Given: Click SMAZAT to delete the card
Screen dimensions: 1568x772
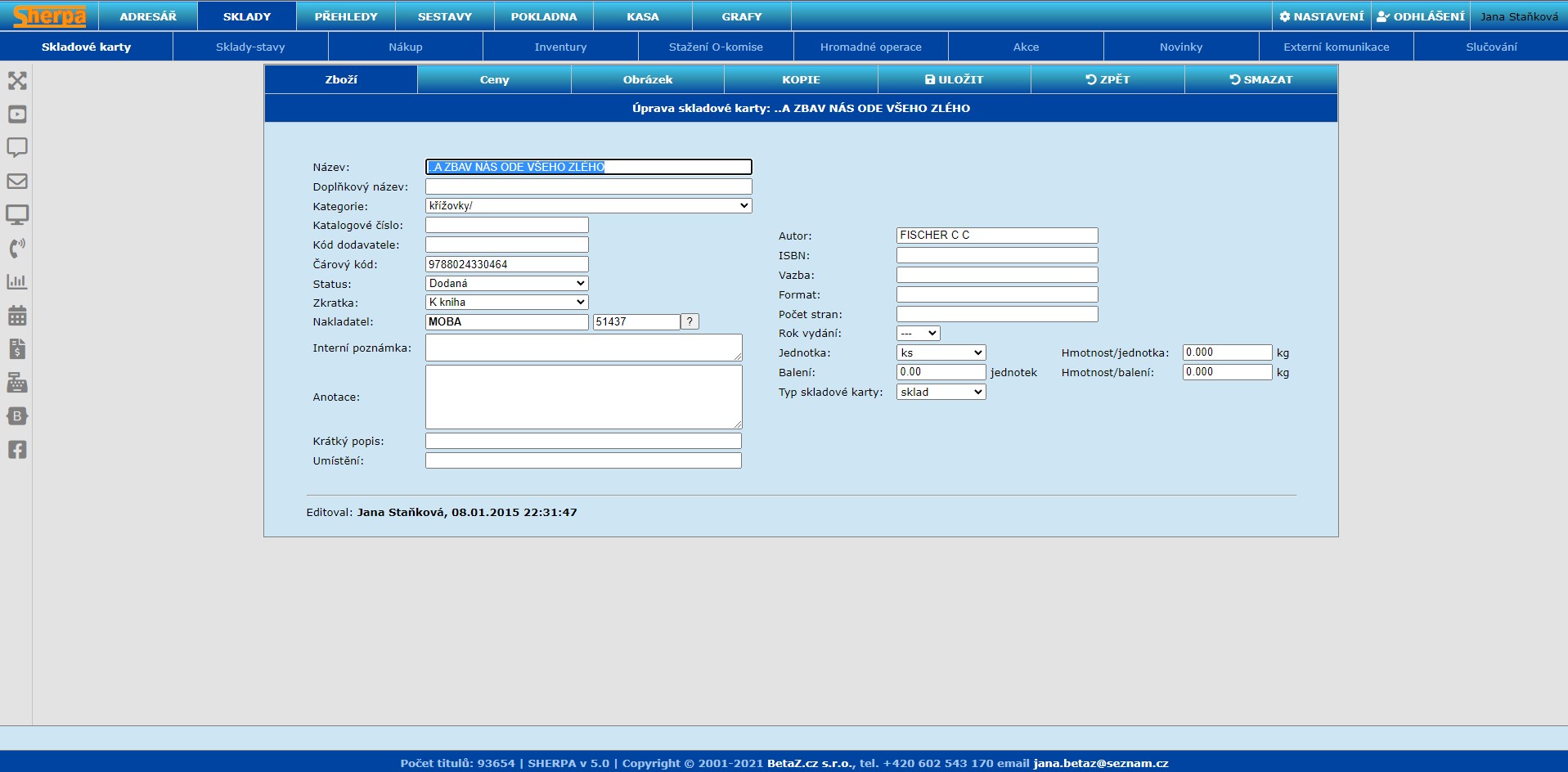Looking at the screenshot, I should pos(1261,79).
